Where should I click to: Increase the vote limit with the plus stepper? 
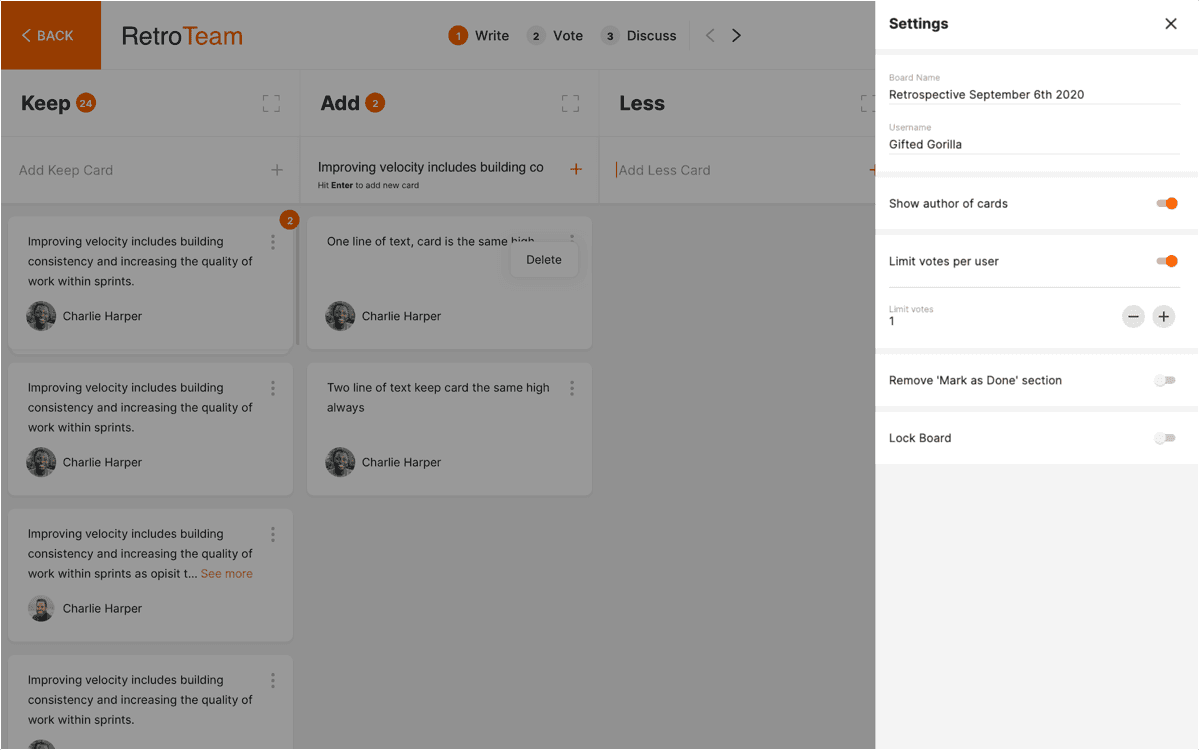point(1163,317)
